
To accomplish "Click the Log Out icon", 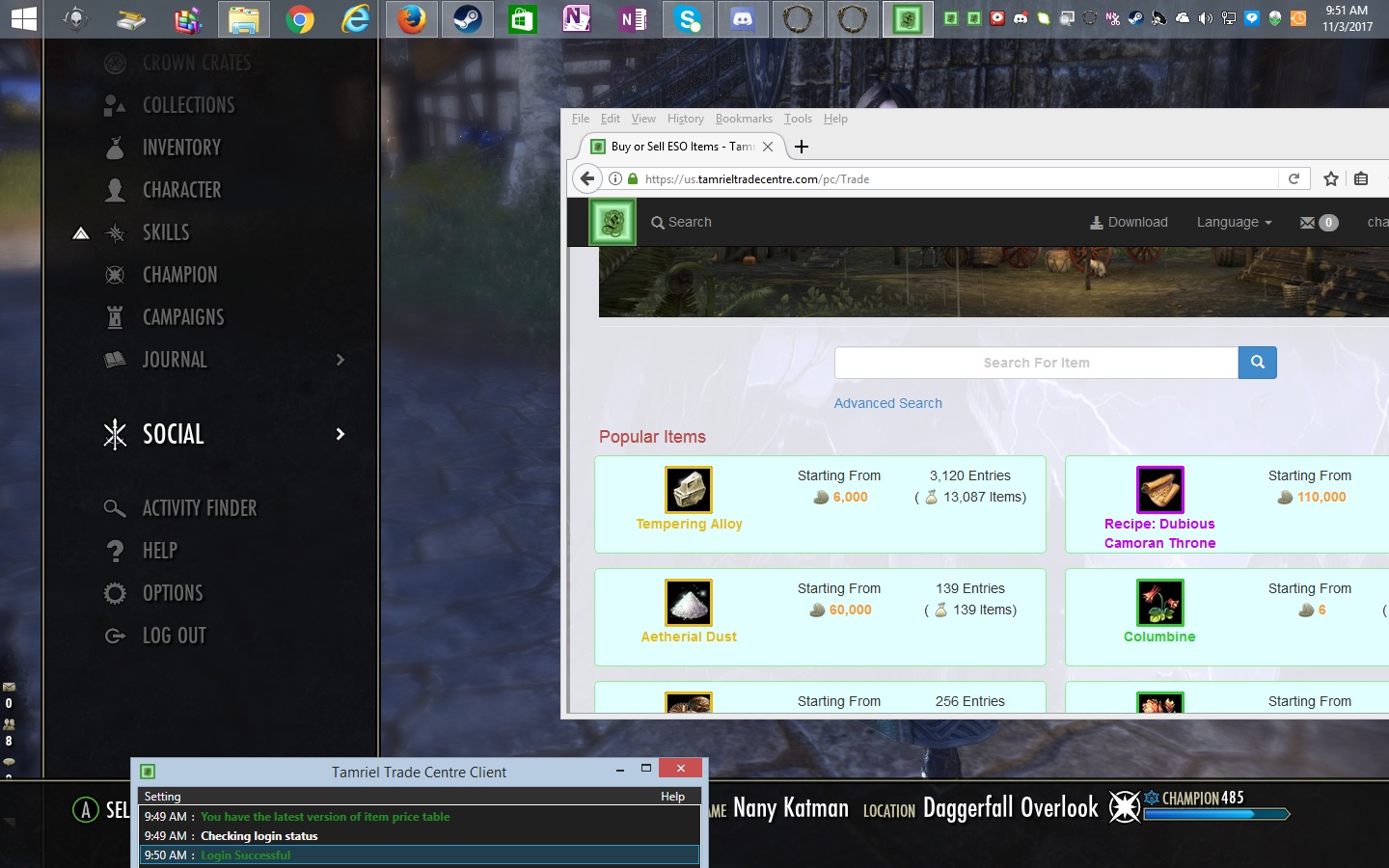I will 115,636.
